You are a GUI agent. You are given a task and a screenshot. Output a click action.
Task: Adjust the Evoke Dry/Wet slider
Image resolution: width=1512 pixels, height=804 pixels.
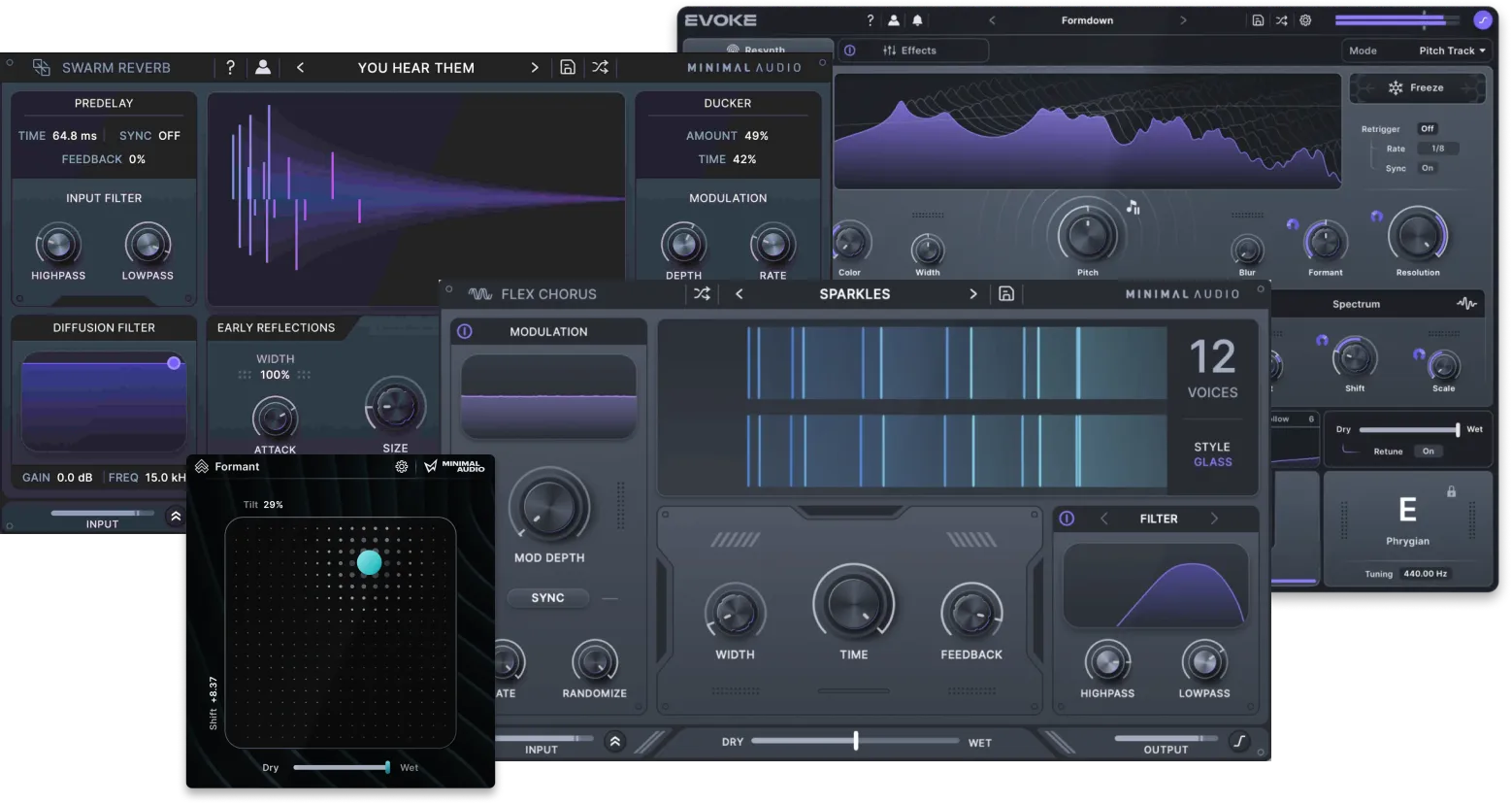[x=1409, y=429]
